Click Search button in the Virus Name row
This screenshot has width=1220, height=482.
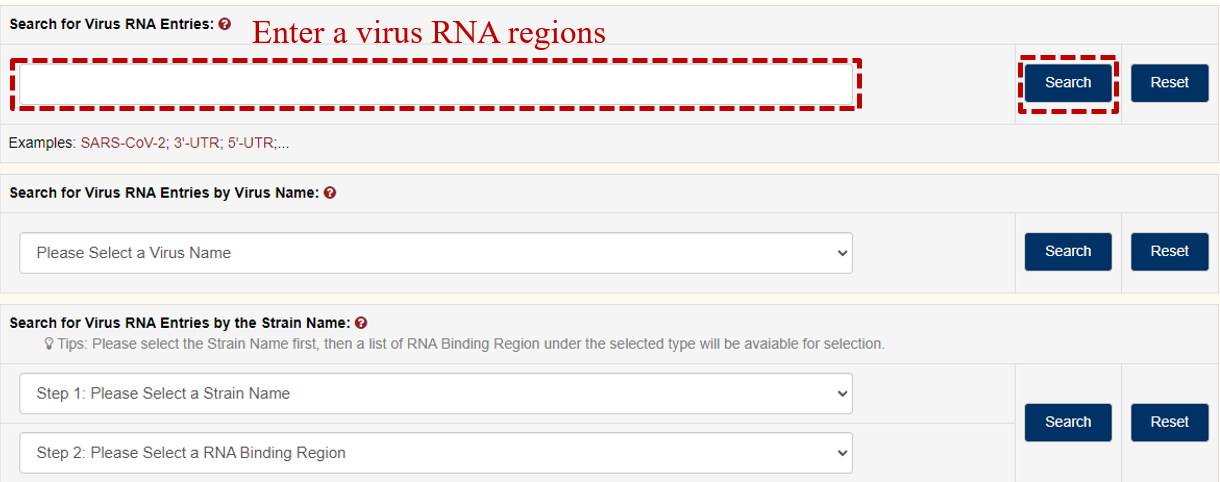(x=1068, y=252)
